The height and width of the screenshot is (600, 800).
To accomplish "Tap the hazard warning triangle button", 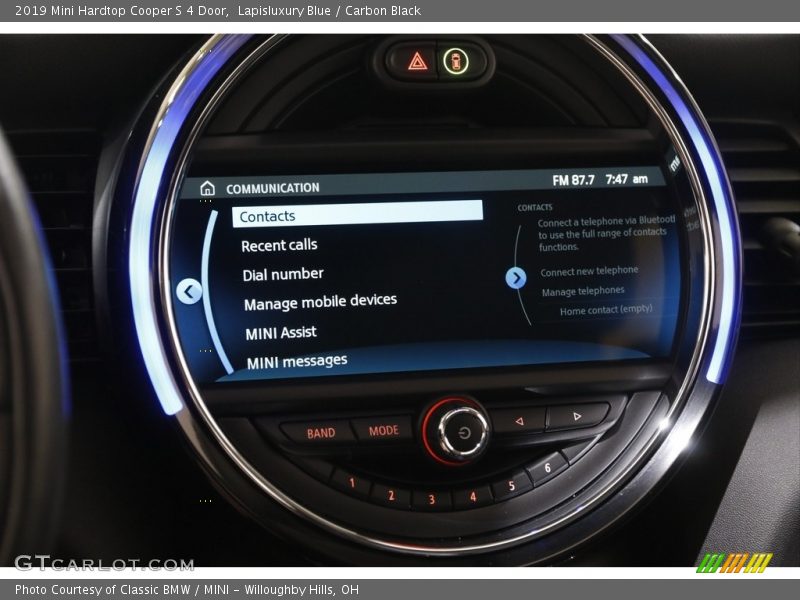I will click(416, 62).
